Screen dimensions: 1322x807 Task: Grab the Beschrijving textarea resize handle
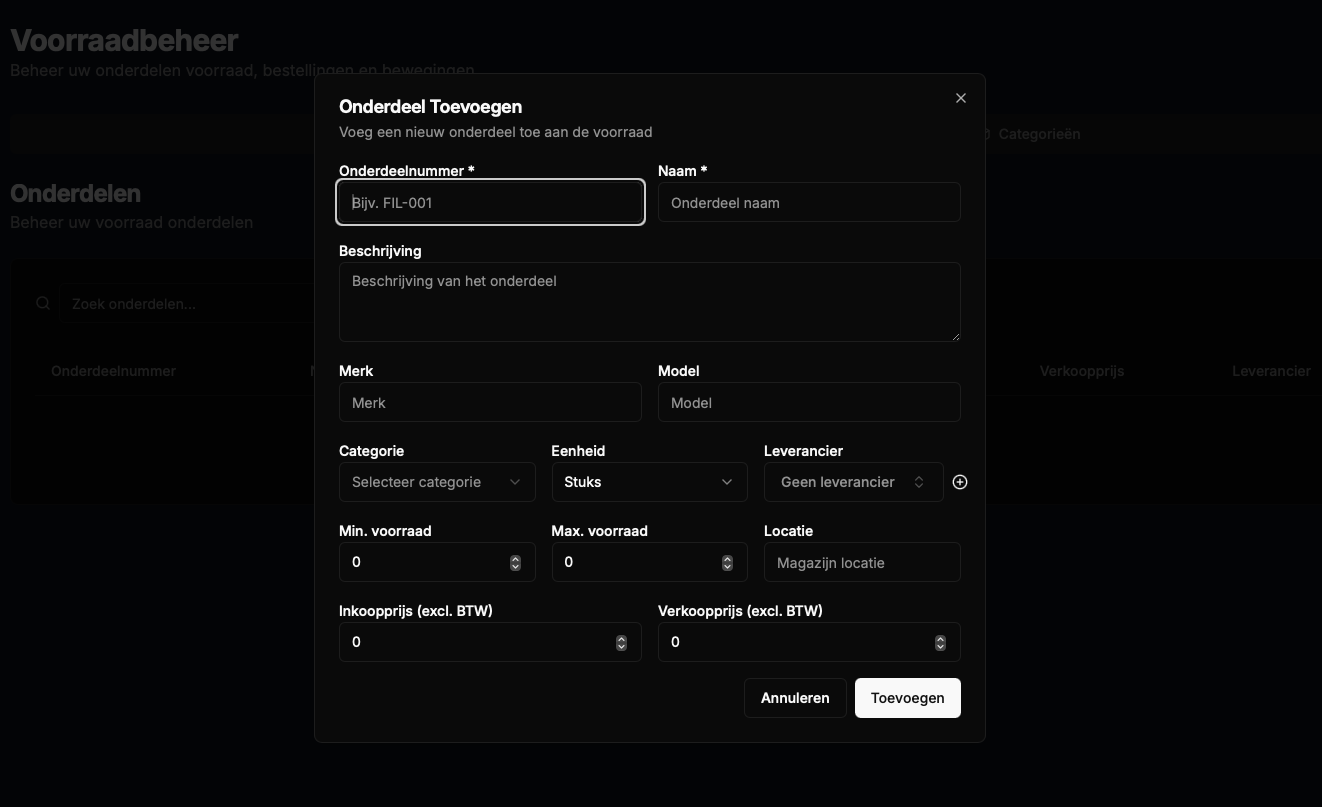tap(955, 336)
